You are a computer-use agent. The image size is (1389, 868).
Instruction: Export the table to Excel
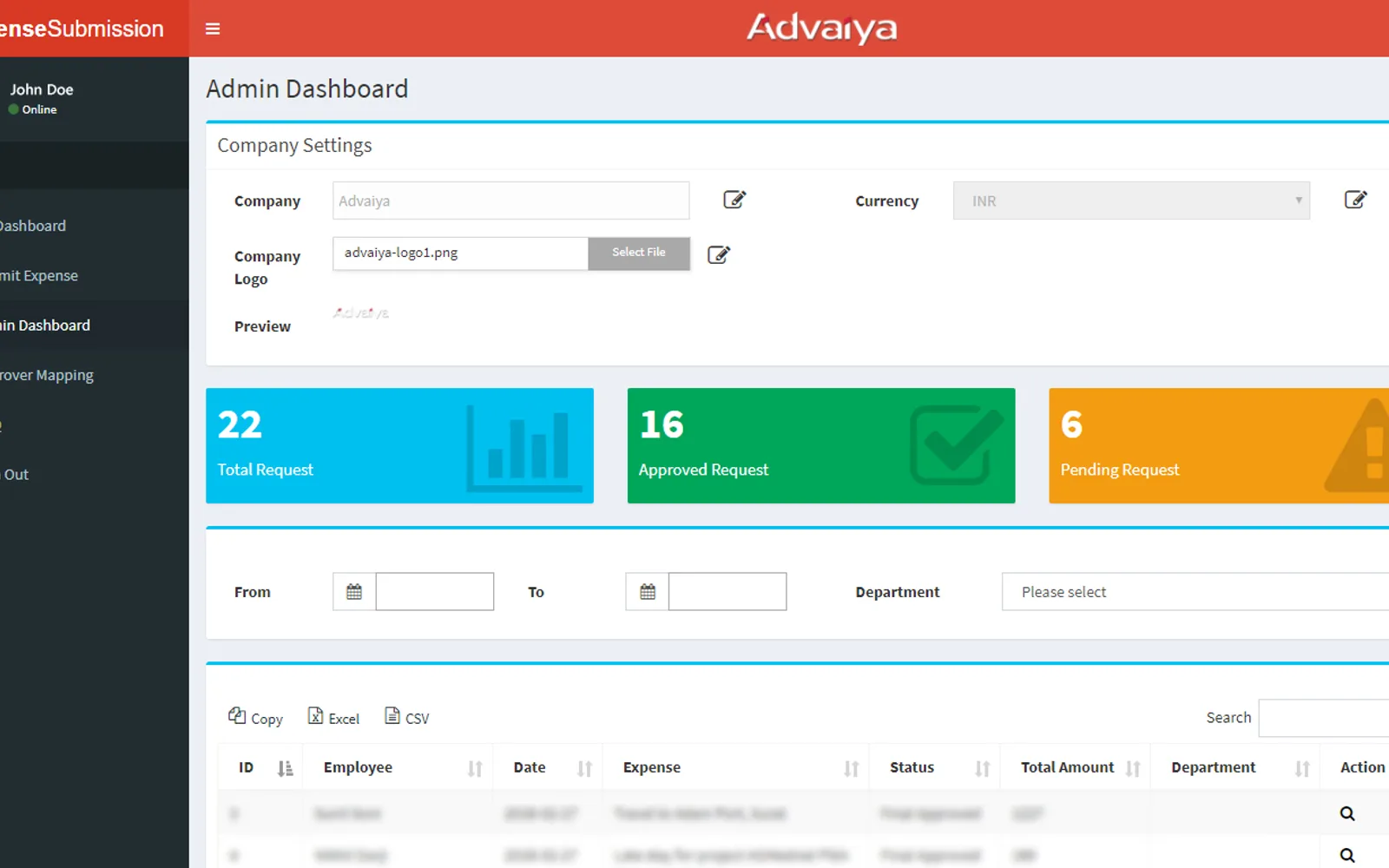(333, 717)
